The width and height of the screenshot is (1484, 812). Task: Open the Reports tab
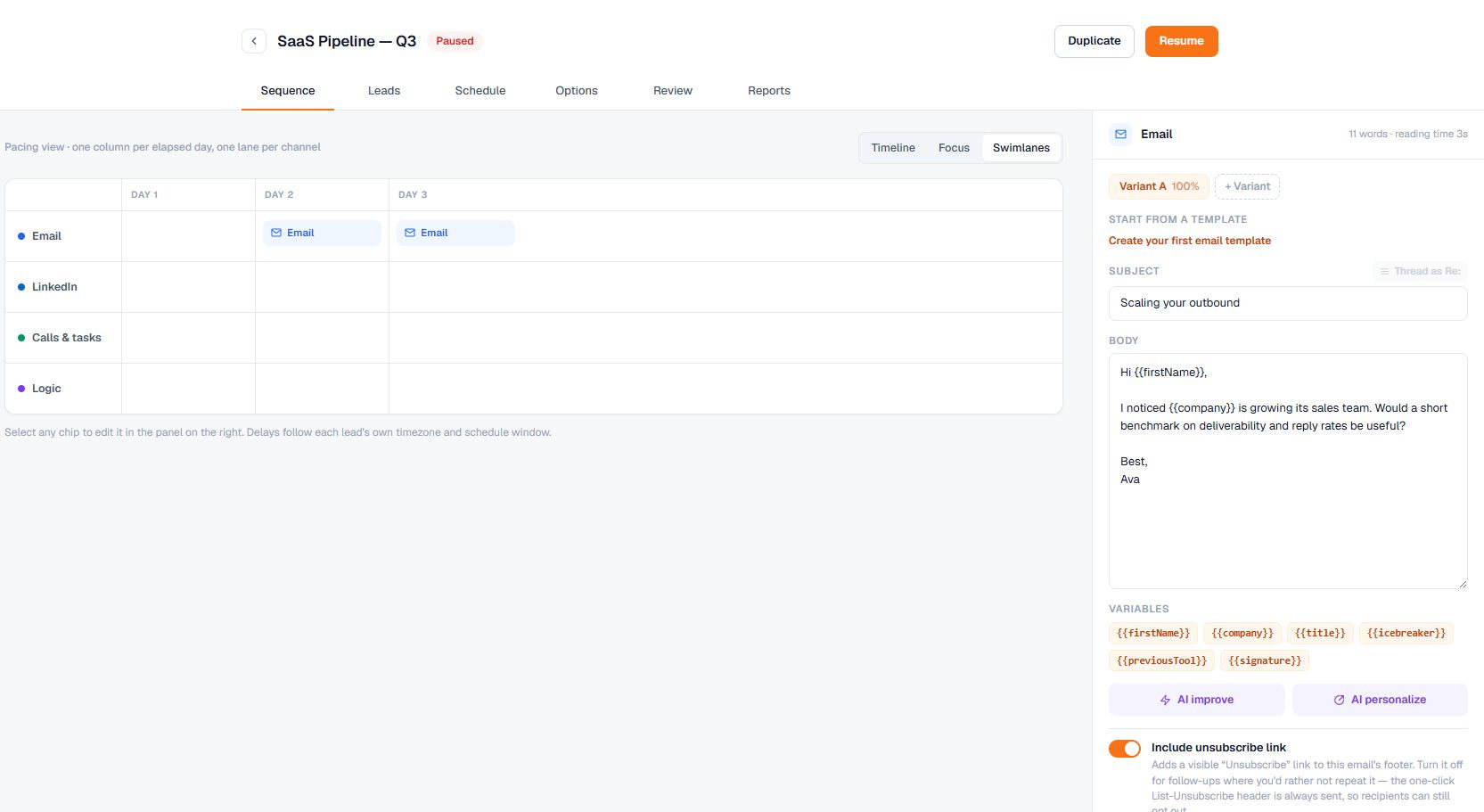coord(769,91)
